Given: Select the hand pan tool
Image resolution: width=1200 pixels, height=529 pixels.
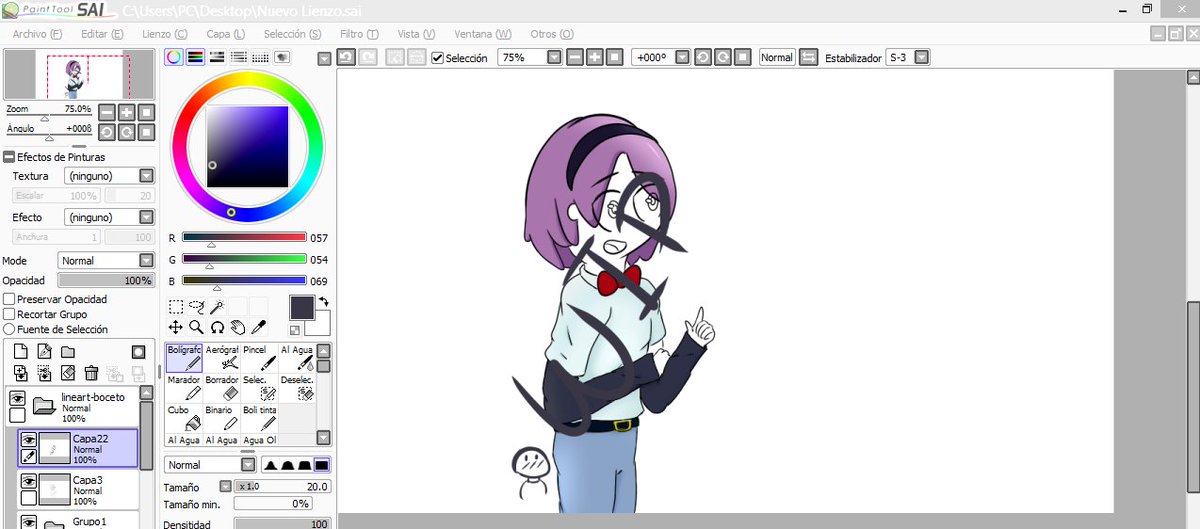Looking at the screenshot, I should coord(237,327).
